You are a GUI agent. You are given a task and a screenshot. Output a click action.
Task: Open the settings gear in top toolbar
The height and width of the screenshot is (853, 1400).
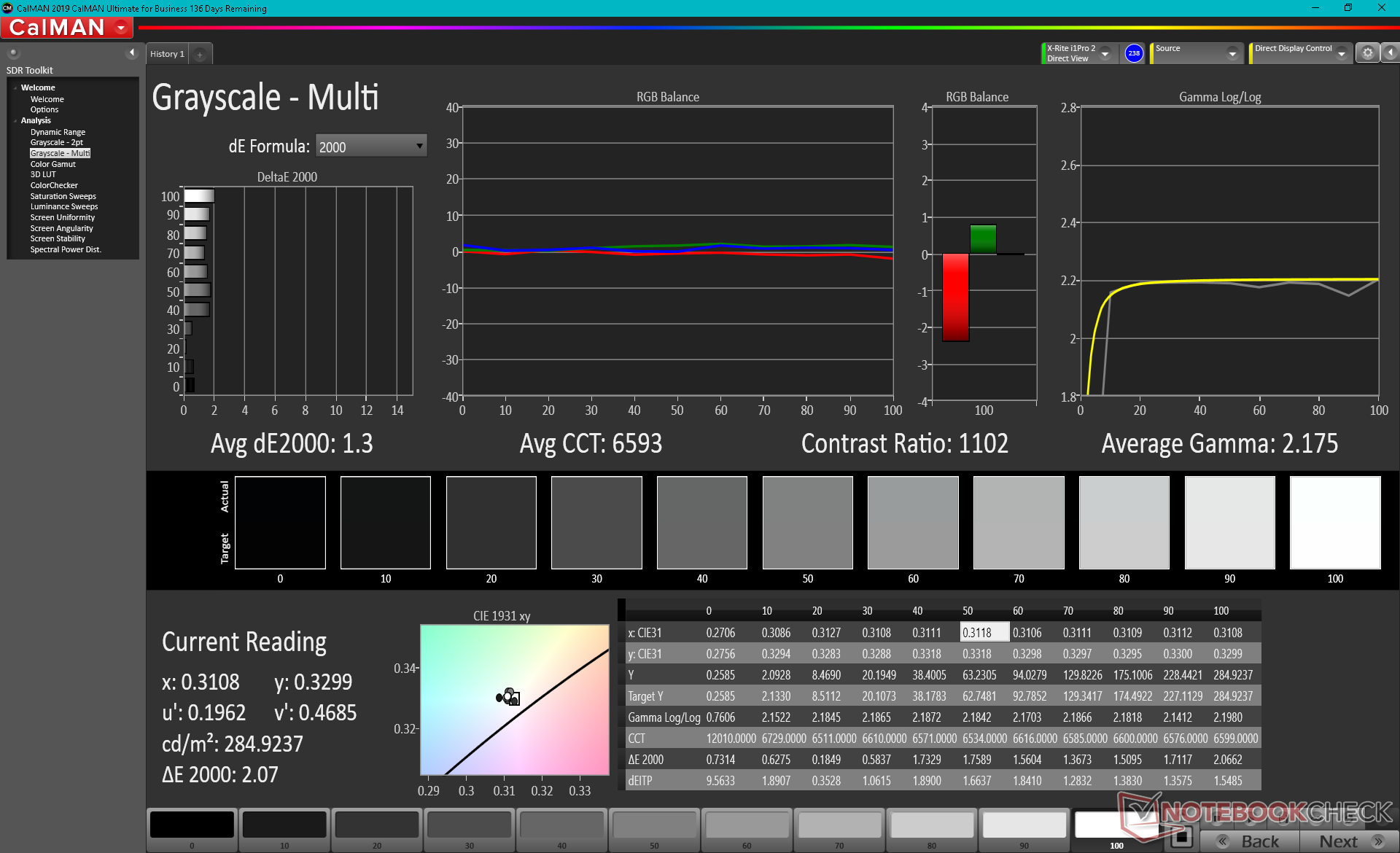click(1367, 52)
